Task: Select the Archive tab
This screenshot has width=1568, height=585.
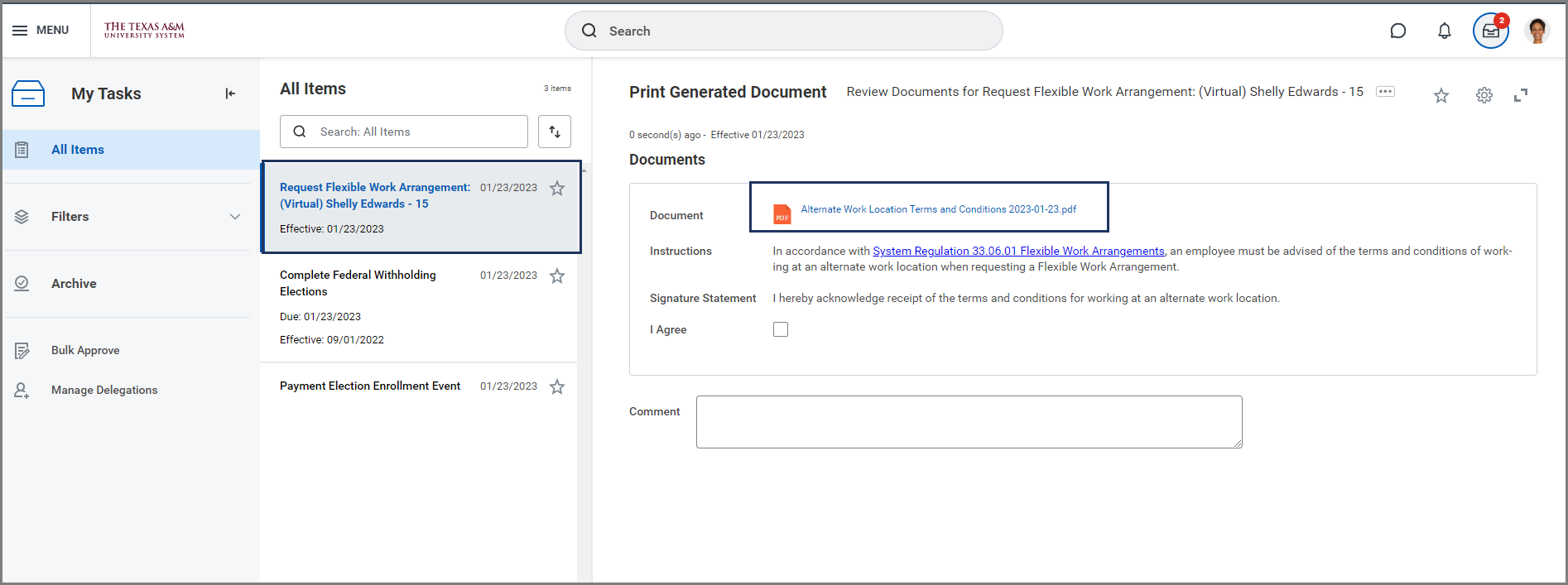Action: (74, 284)
